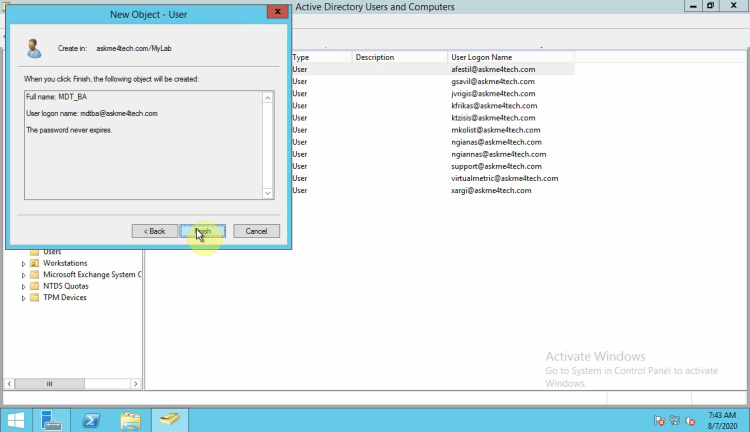Click the TPM Devices folder icon
750x432 pixels.
[x=35, y=297]
